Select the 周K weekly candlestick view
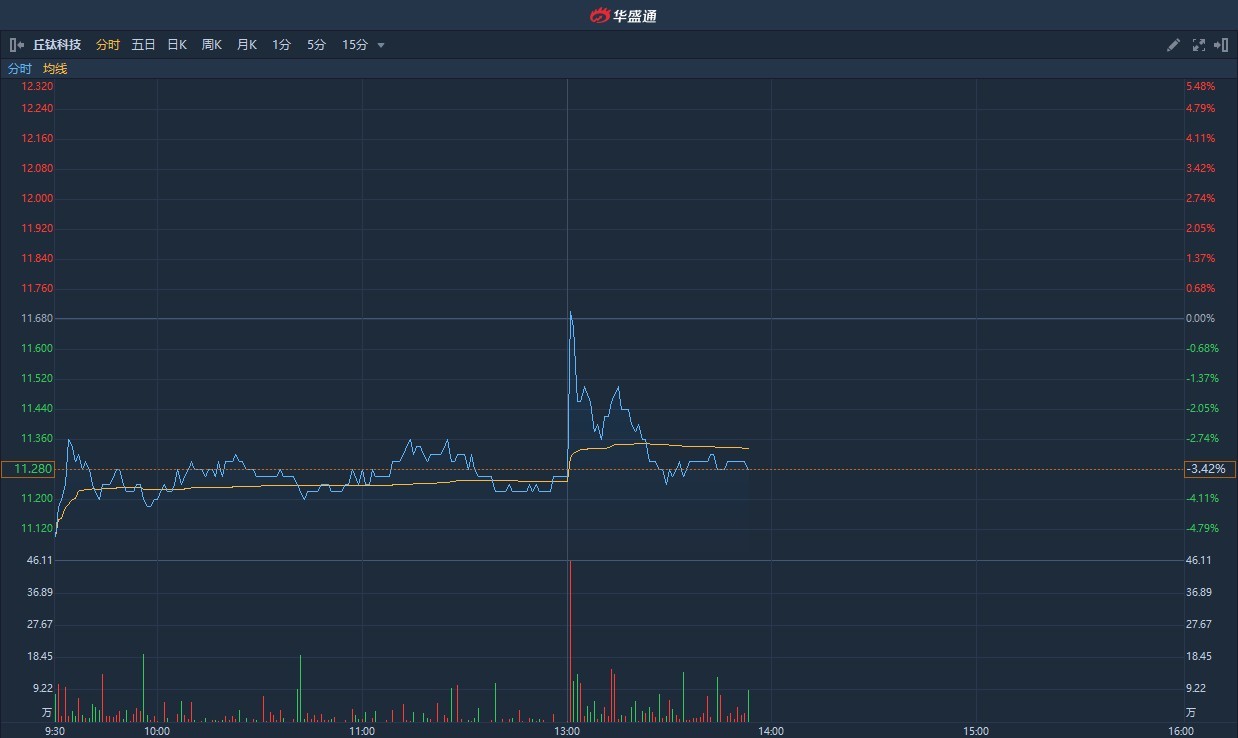The width and height of the screenshot is (1238, 738). (x=210, y=45)
